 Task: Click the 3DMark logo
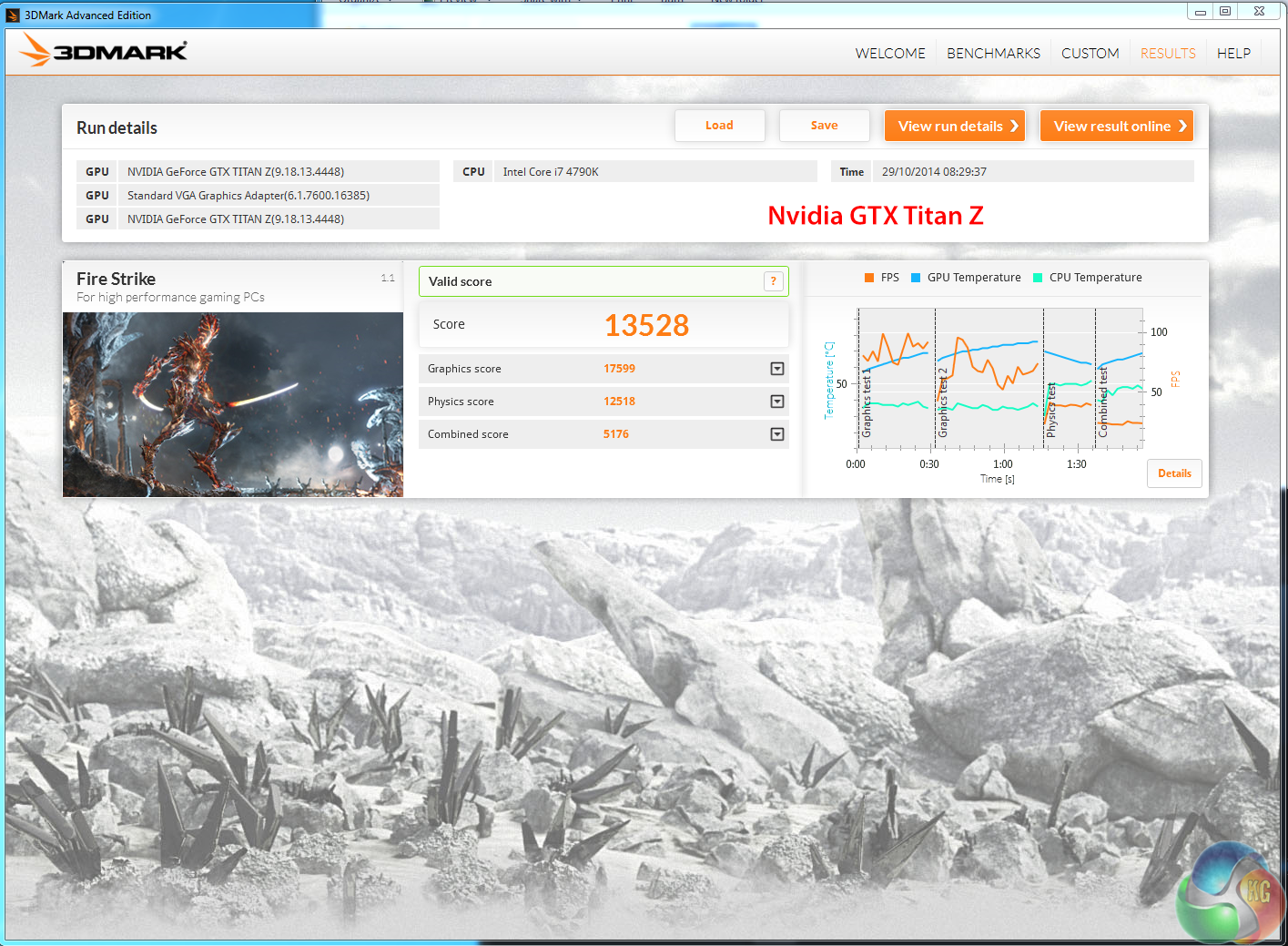(x=103, y=50)
